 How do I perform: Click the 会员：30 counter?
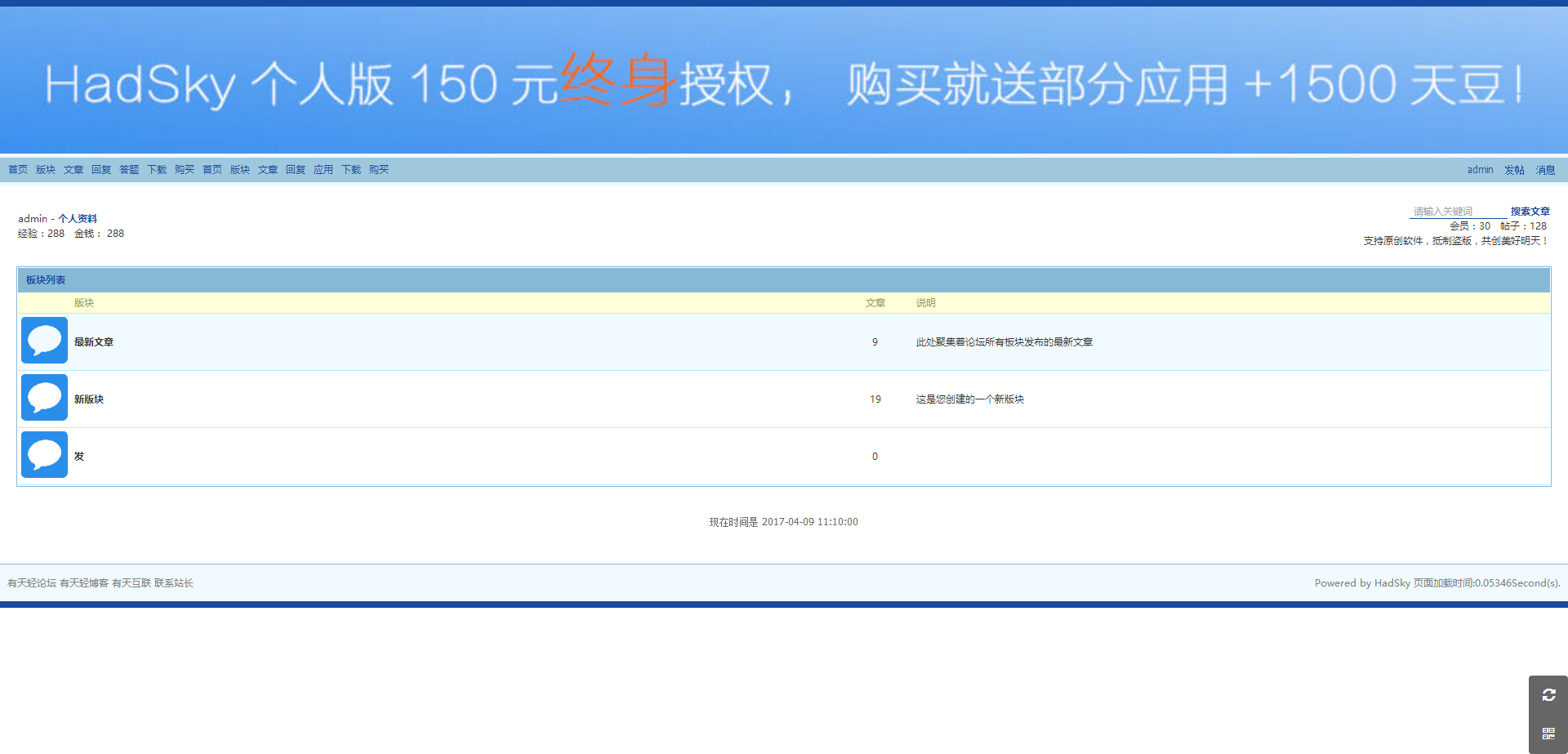pos(1470,226)
